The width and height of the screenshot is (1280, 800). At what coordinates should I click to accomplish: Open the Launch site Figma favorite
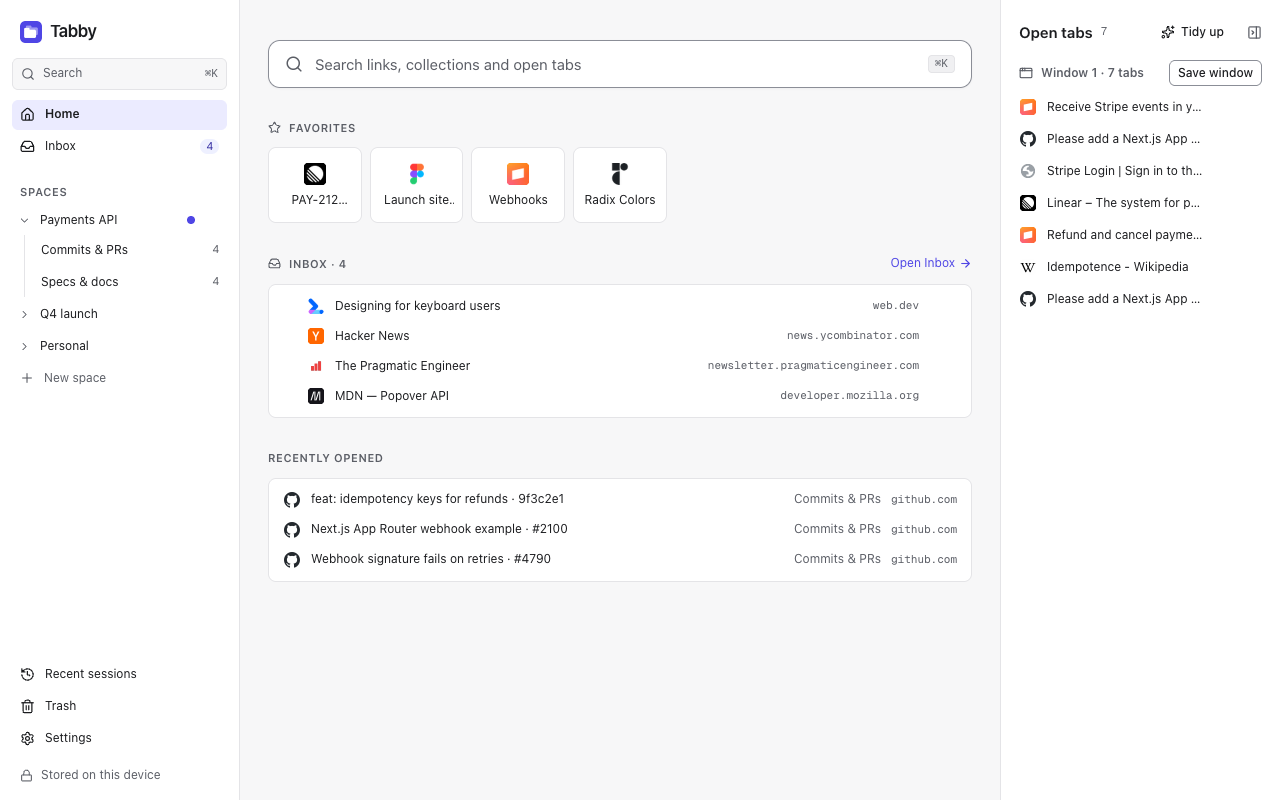[417, 185]
